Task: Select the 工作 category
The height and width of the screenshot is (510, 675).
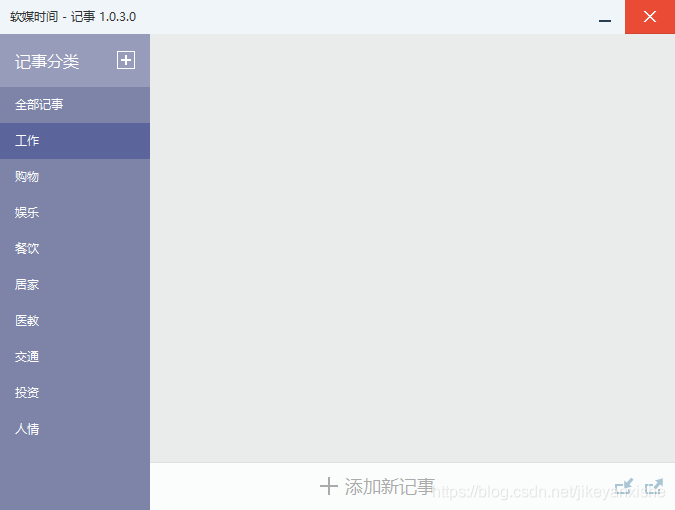Action: (75, 141)
